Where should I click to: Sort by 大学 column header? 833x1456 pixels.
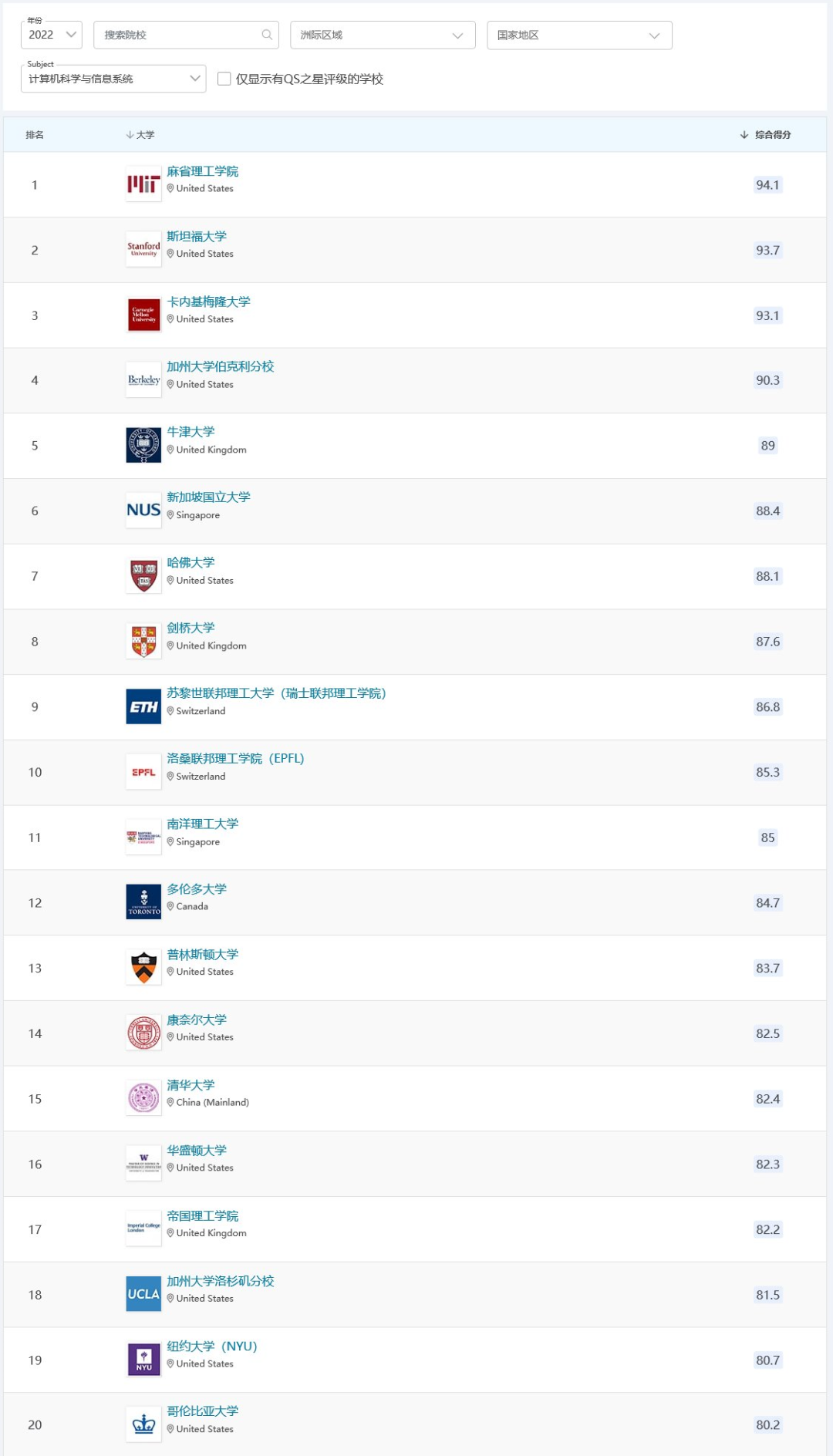(140, 135)
